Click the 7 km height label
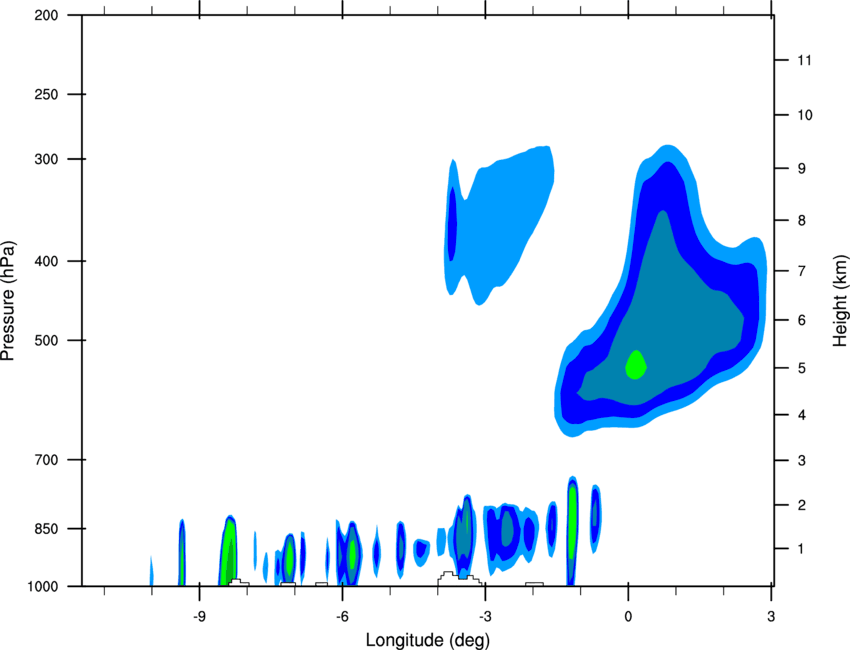 tap(801, 271)
